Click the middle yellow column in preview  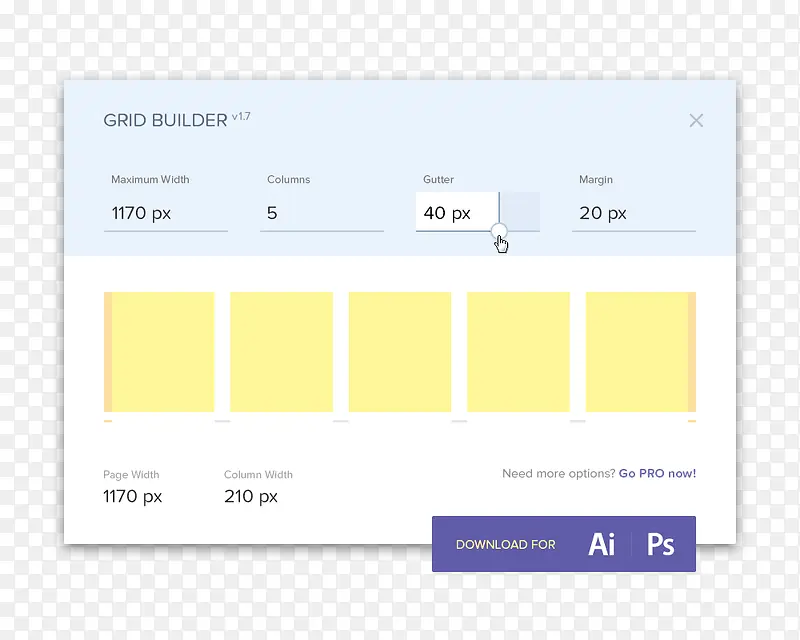(399, 352)
